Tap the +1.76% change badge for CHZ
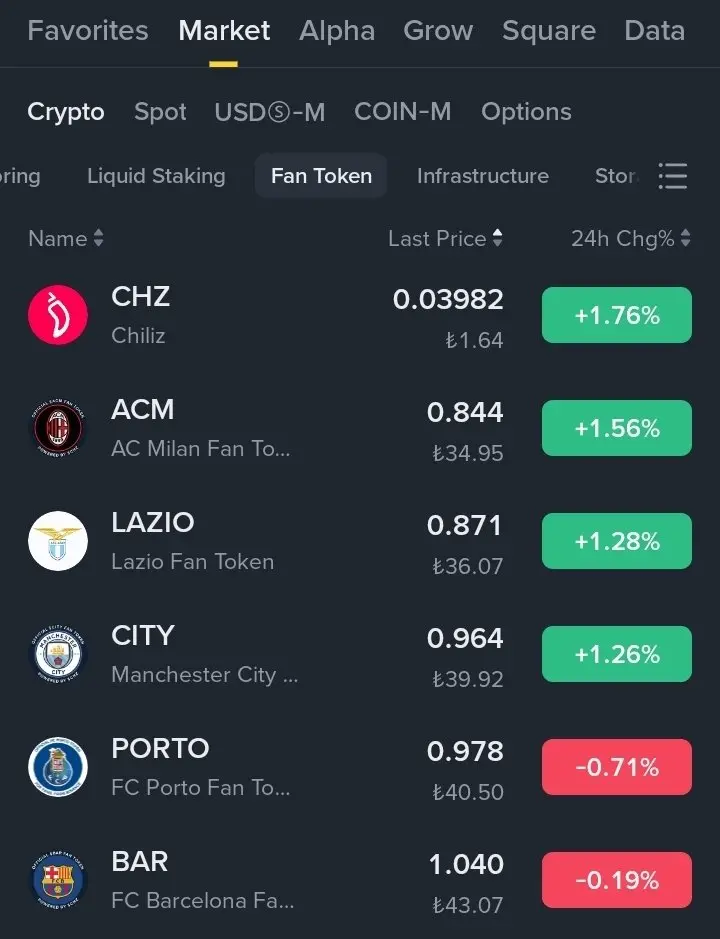 617,315
